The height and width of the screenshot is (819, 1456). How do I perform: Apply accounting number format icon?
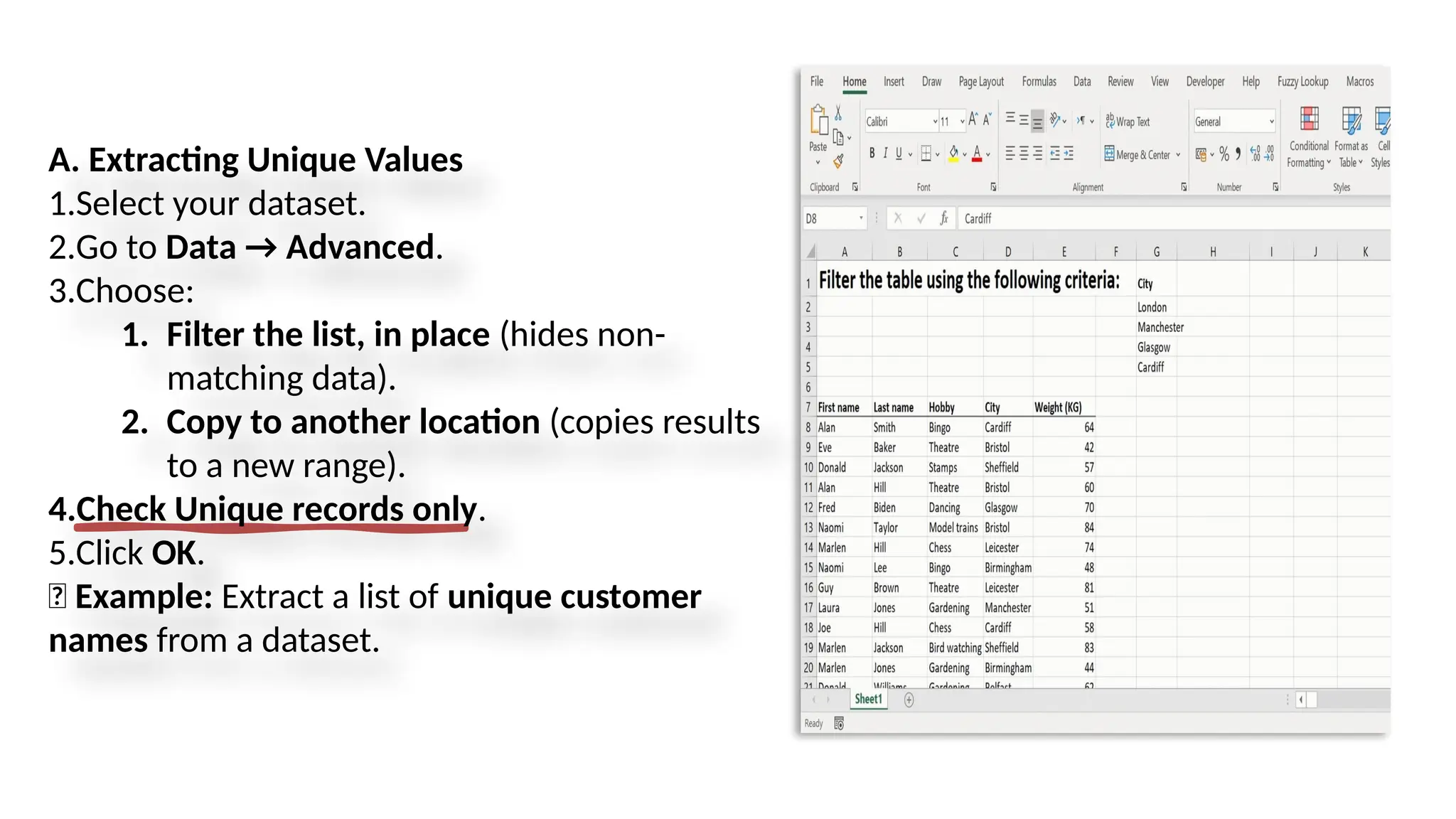(1201, 154)
